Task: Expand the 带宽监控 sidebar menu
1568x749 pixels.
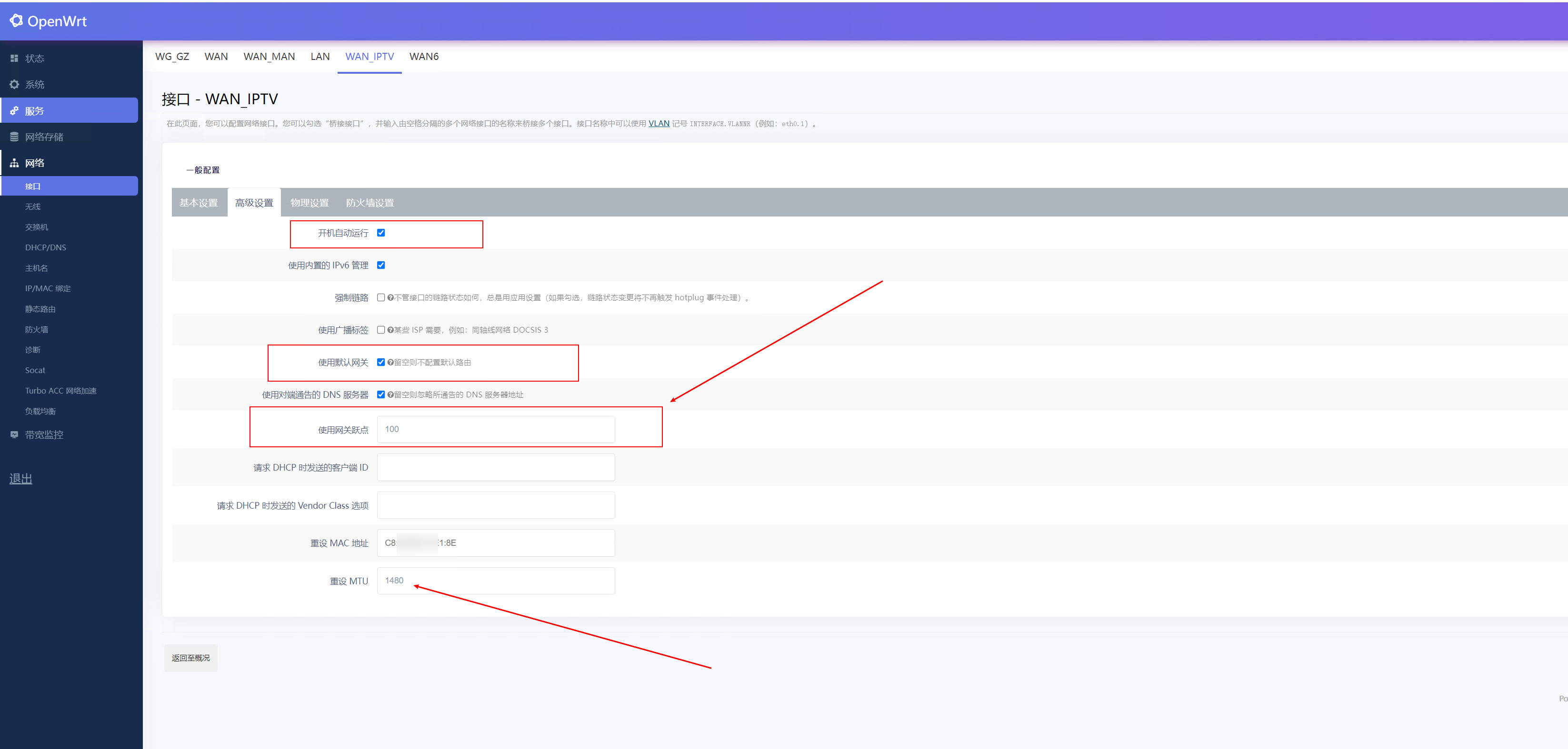Action: pyautogui.click(x=44, y=434)
